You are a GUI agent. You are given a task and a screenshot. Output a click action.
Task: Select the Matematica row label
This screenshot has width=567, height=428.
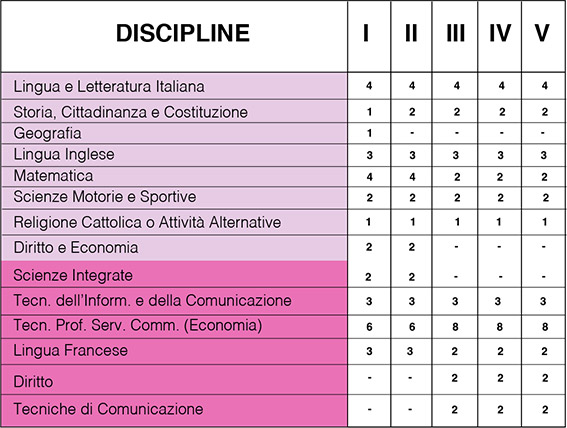53,176
